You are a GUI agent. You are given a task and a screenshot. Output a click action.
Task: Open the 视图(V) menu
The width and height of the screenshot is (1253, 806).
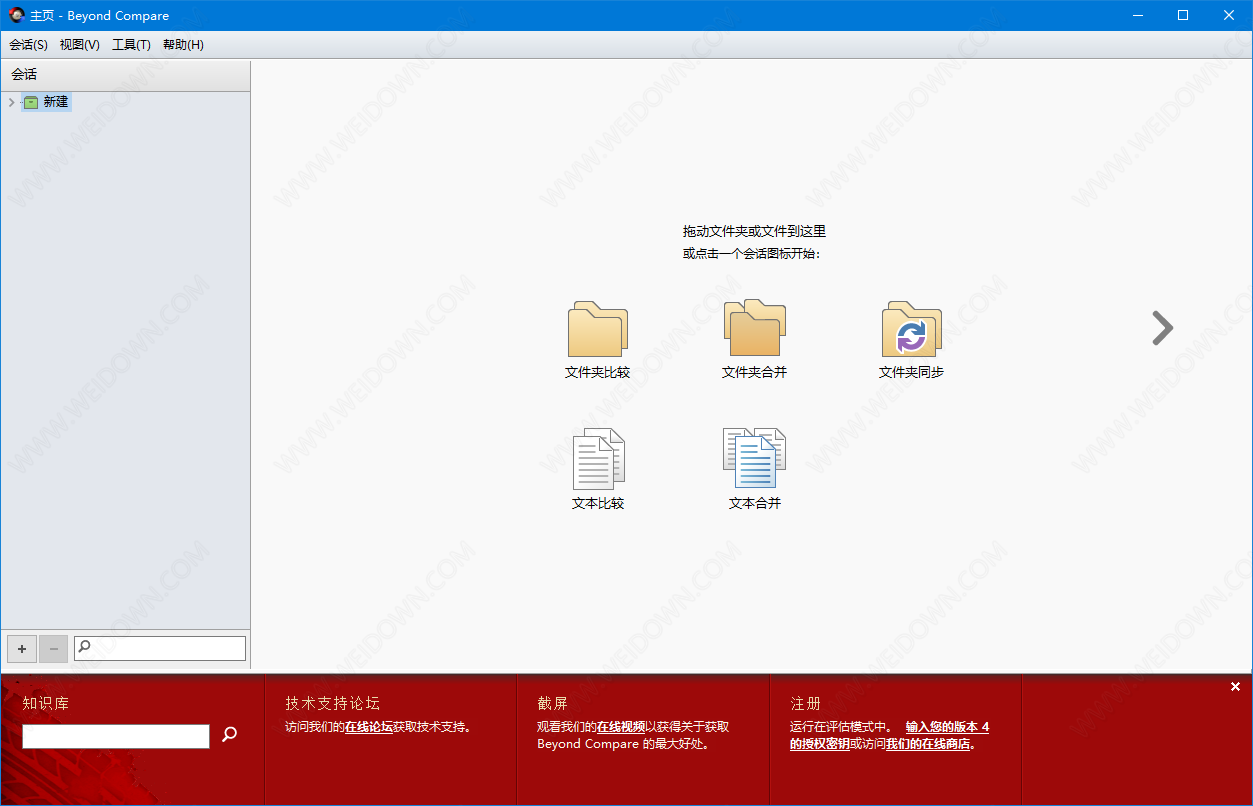80,45
